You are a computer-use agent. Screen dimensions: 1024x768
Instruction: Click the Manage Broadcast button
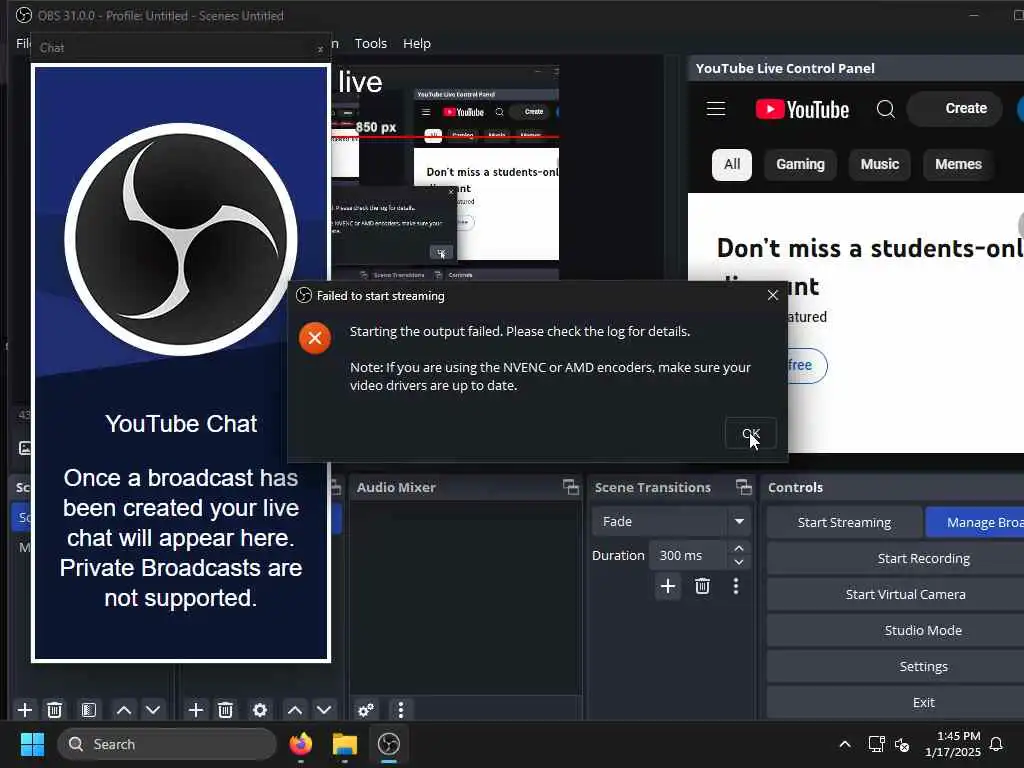[975, 522]
